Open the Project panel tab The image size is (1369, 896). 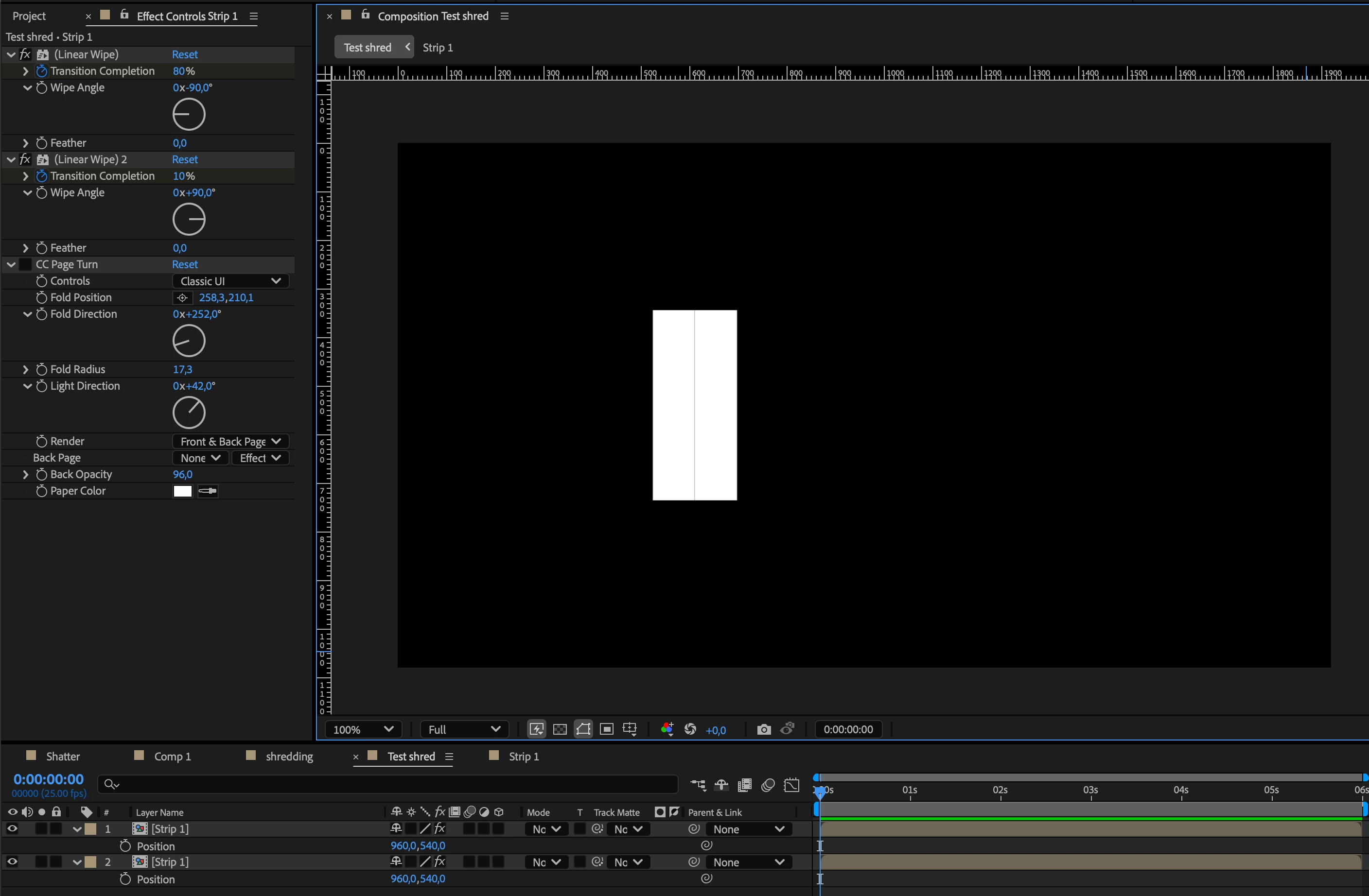(29, 16)
